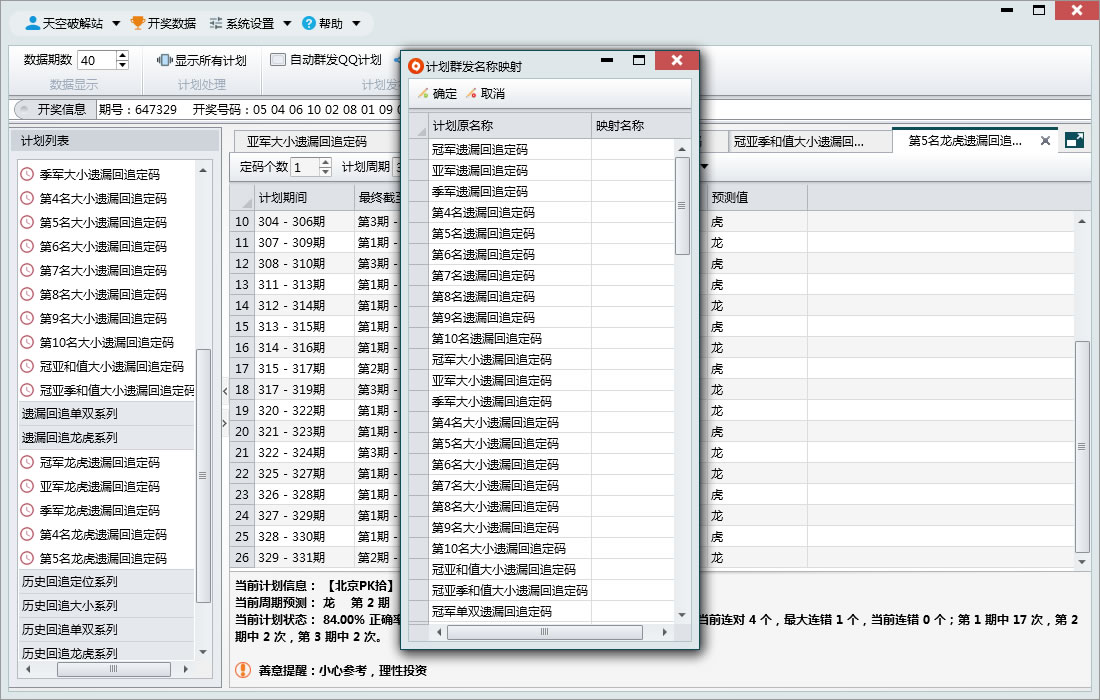Click 确定 in the mapping dialog
Viewport: 1100px width, 700px height.
(437, 94)
